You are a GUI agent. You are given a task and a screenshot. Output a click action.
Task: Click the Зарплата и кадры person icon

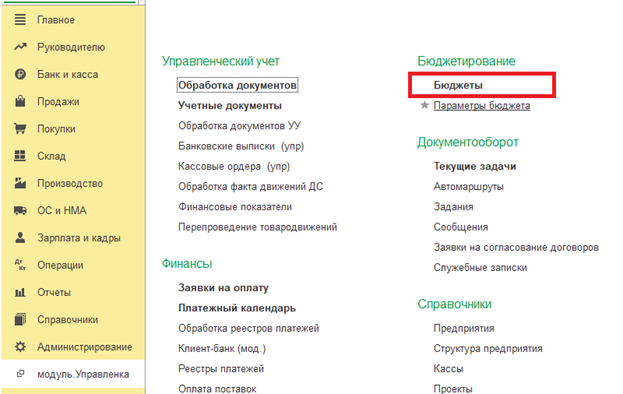coord(20,238)
